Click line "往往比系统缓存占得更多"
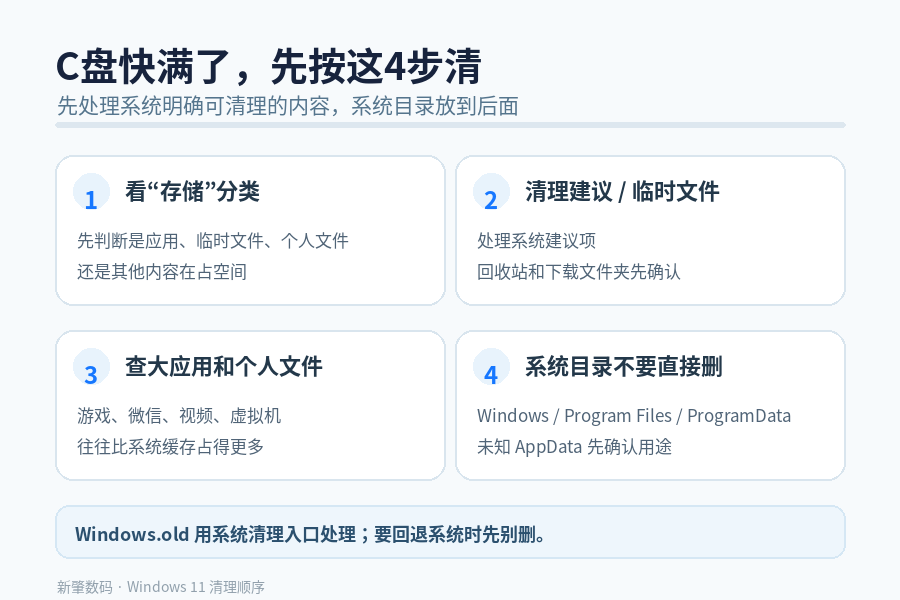The image size is (900, 600). 170,447
